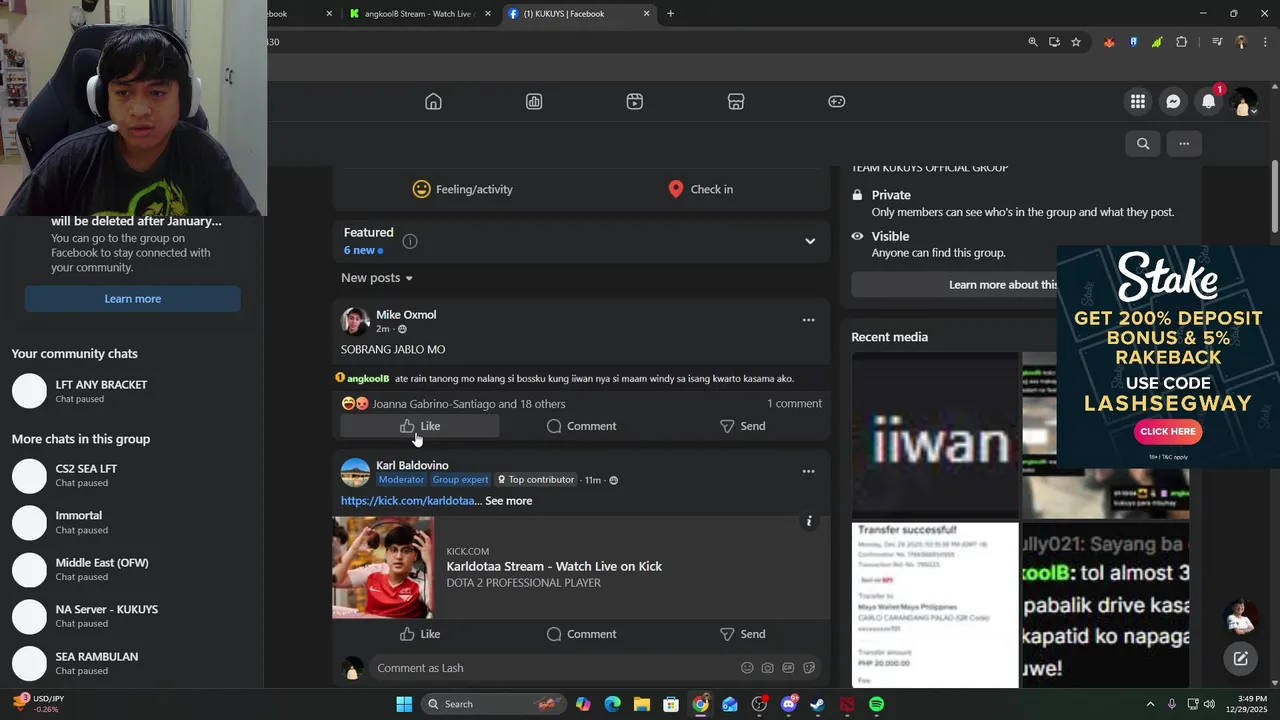Click install app icon in address bar

point(1054,42)
